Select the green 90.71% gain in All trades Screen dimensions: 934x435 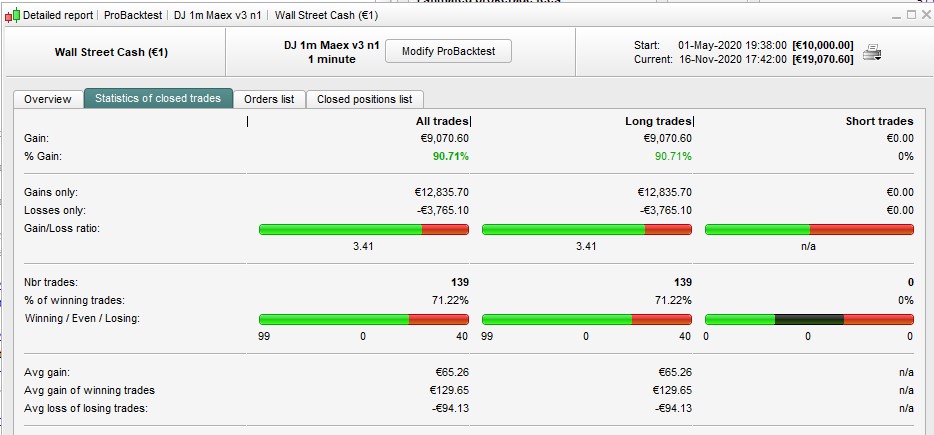pos(450,157)
